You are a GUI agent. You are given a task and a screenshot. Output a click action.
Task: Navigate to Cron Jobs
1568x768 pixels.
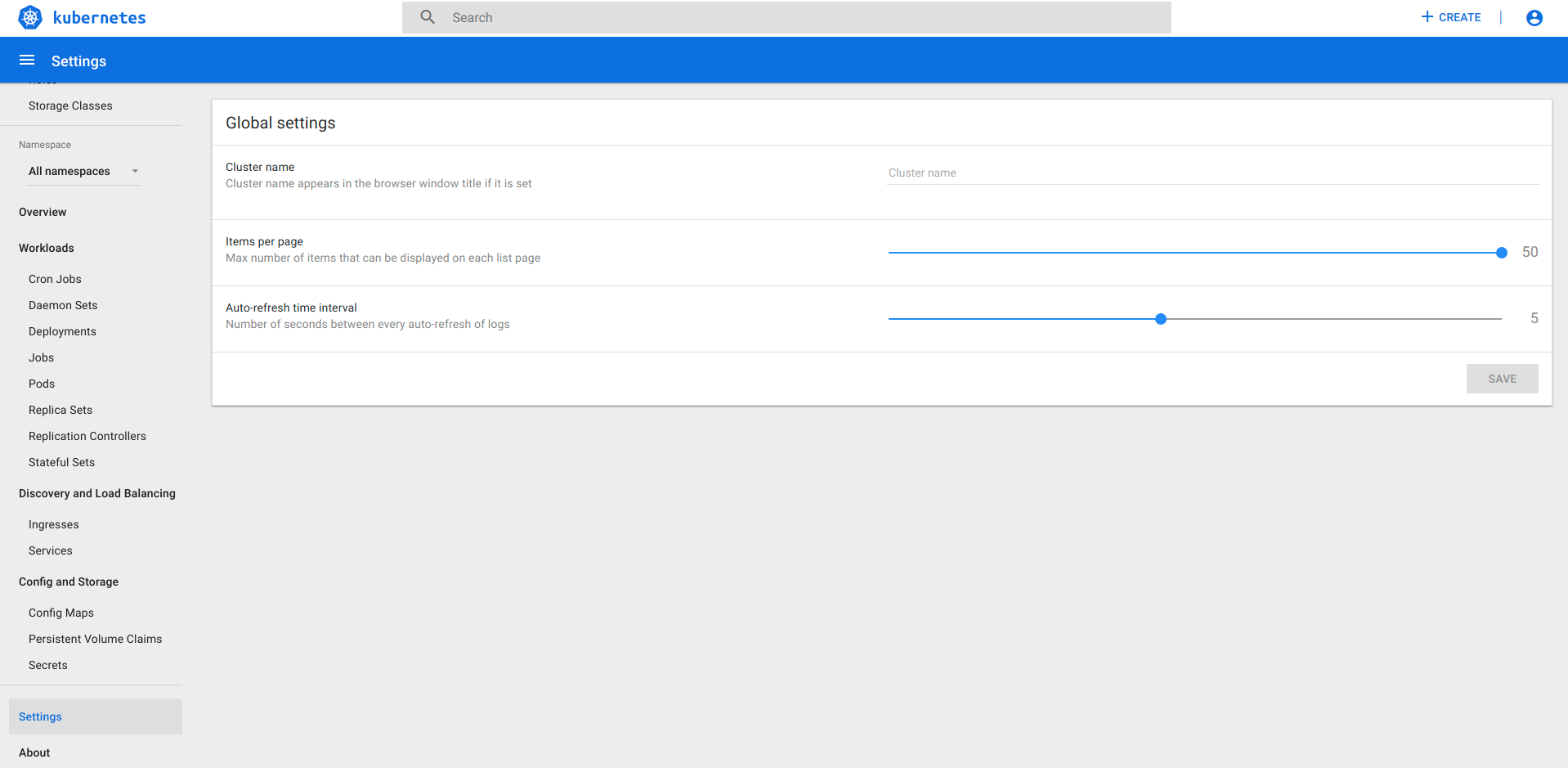[x=55, y=279]
